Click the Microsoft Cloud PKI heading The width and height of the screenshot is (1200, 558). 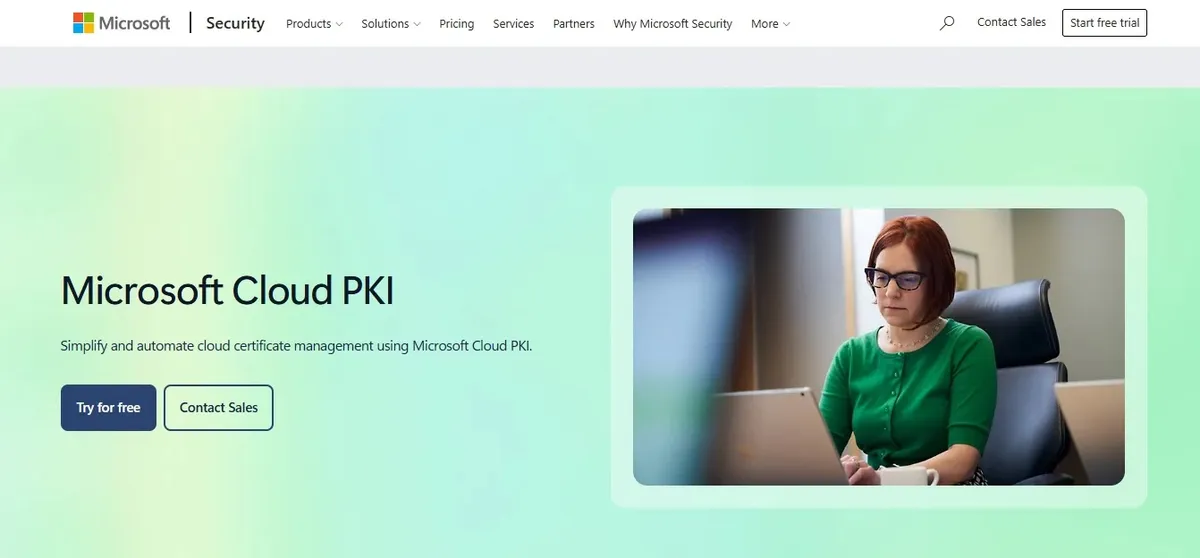coord(228,290)
